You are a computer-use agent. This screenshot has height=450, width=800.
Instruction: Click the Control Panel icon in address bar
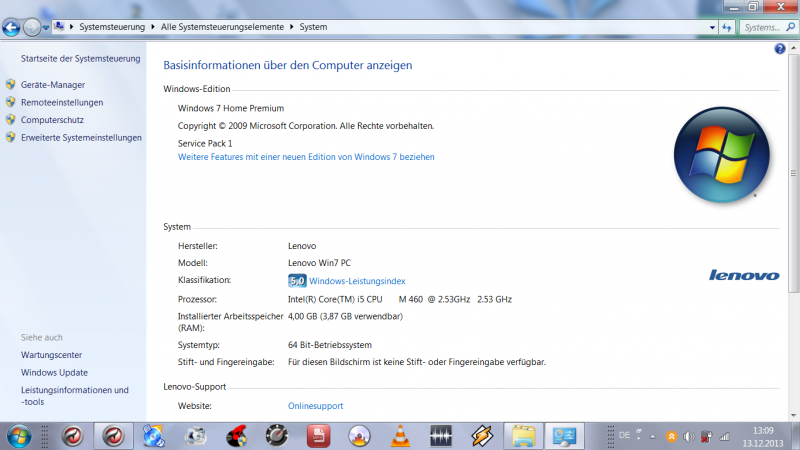pos(59,27)
